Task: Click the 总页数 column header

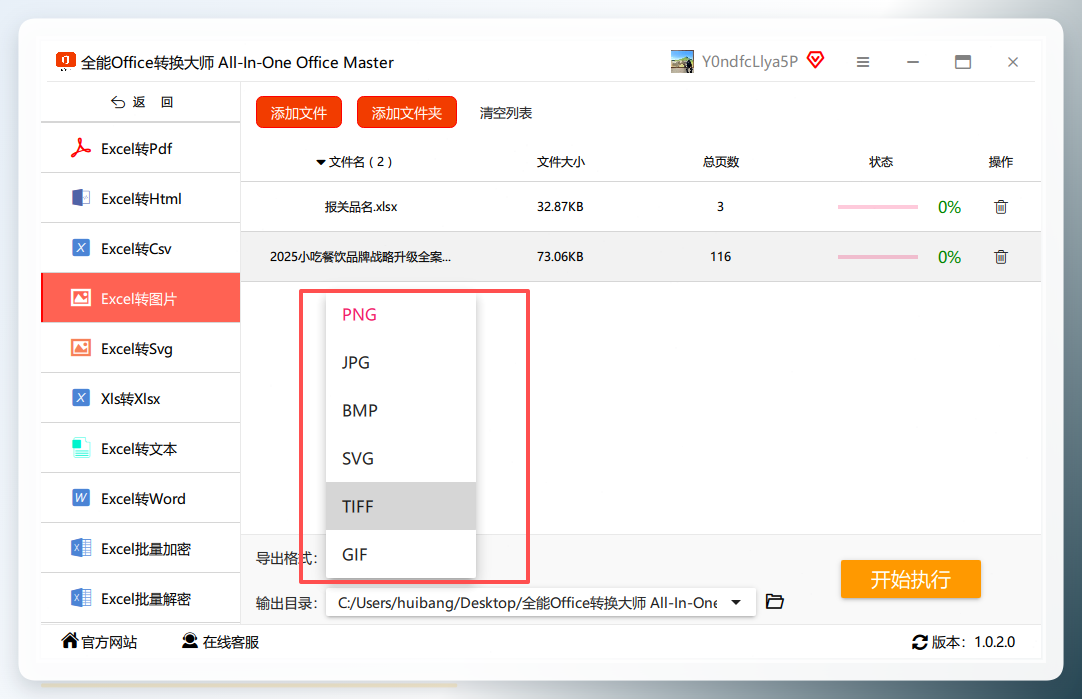Action: coord(720,162)
